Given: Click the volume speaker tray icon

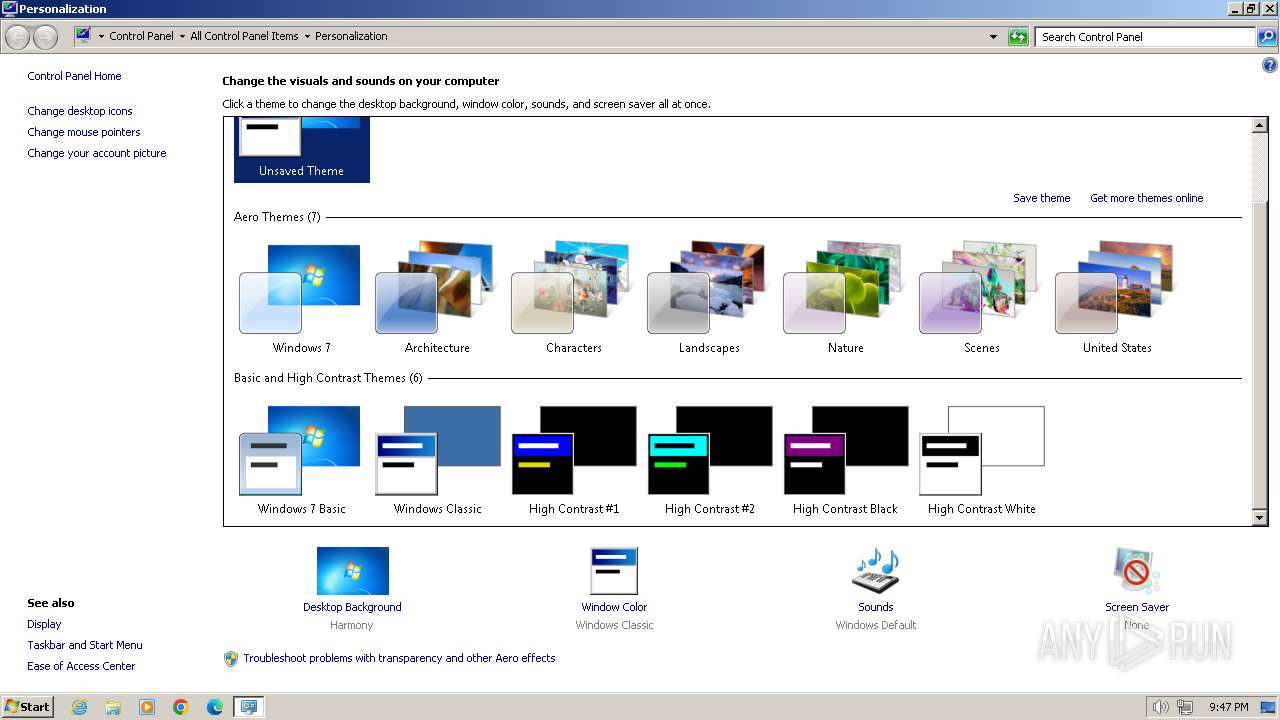Looking at the screenshot, I should [1161, 707].
